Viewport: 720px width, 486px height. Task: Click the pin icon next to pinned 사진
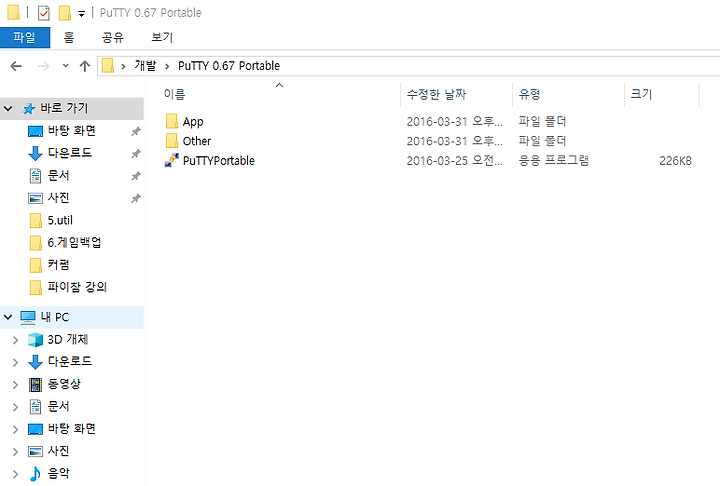(x=135, y=198)
